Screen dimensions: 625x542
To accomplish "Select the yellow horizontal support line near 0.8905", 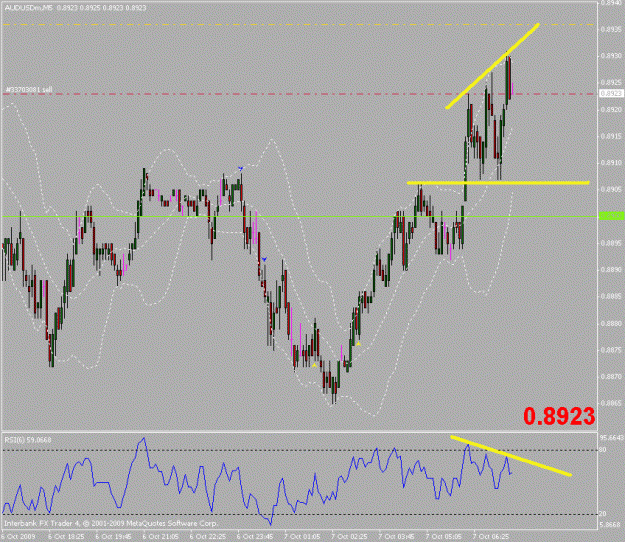I will point(498,183).
